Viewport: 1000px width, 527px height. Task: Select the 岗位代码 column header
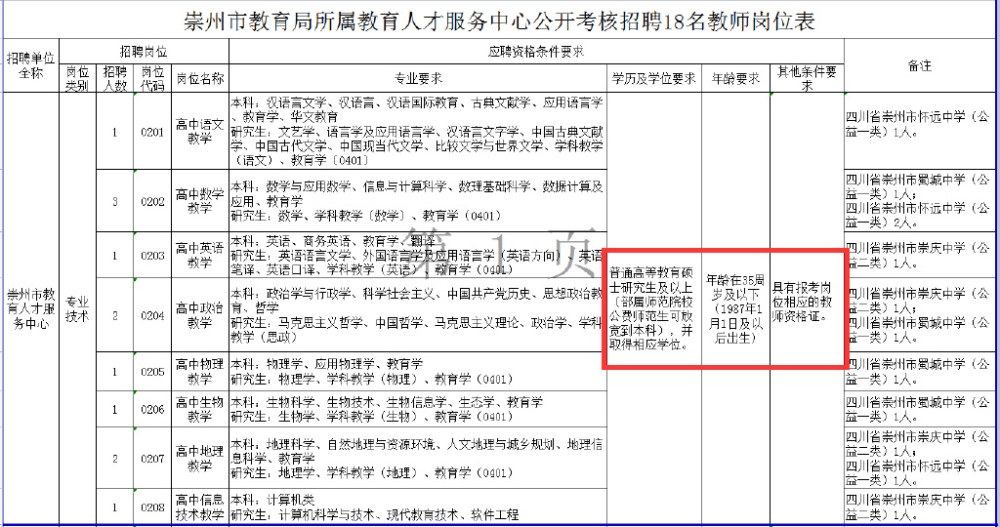[152, 78]
